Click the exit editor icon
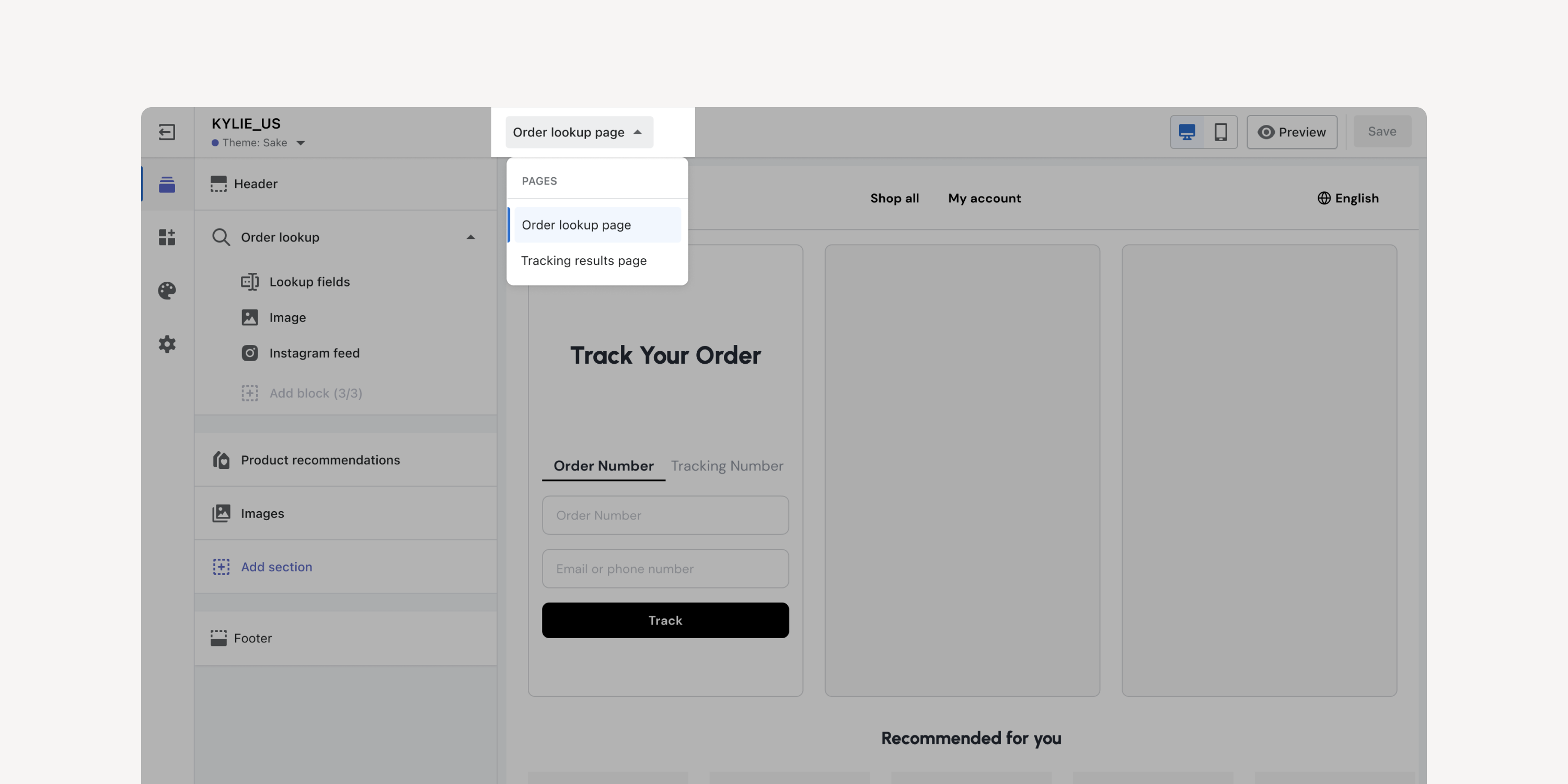The width and height of the screenshot is (1568, 784). (167, 132)
